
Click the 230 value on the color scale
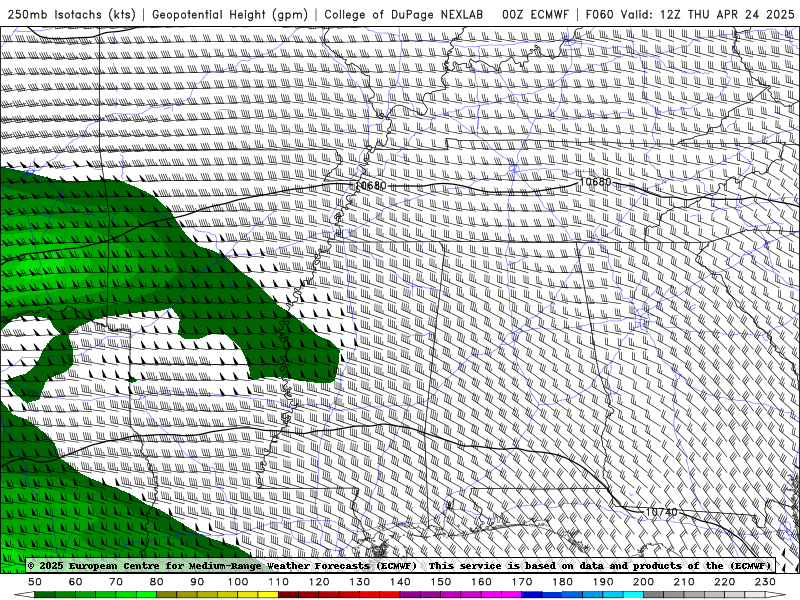[x=765, y=582]
